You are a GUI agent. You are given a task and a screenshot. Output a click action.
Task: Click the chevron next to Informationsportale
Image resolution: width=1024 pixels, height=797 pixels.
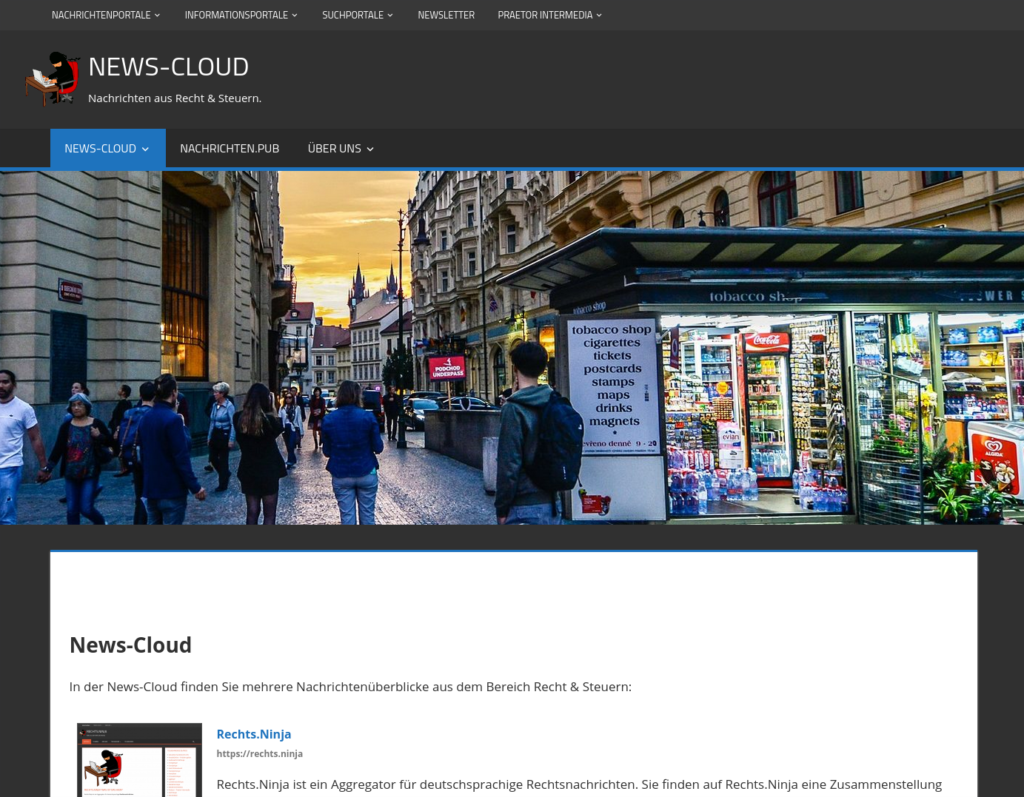[295, 16]
